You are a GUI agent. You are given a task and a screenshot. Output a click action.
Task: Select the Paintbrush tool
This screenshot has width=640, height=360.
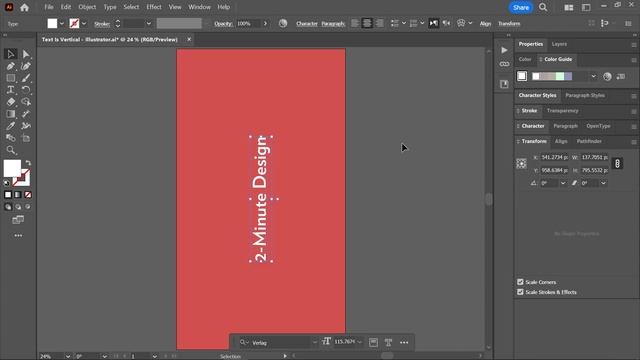tap(26, 78)
